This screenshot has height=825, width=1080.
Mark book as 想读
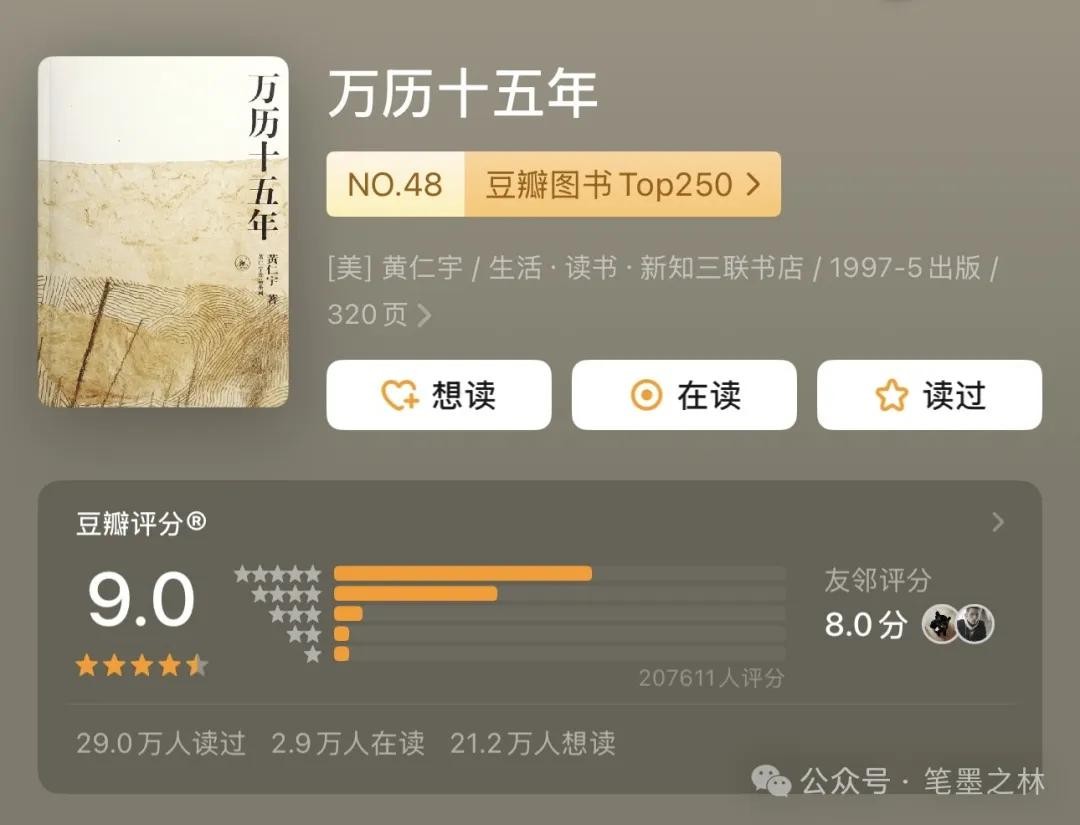click(439, 395)
